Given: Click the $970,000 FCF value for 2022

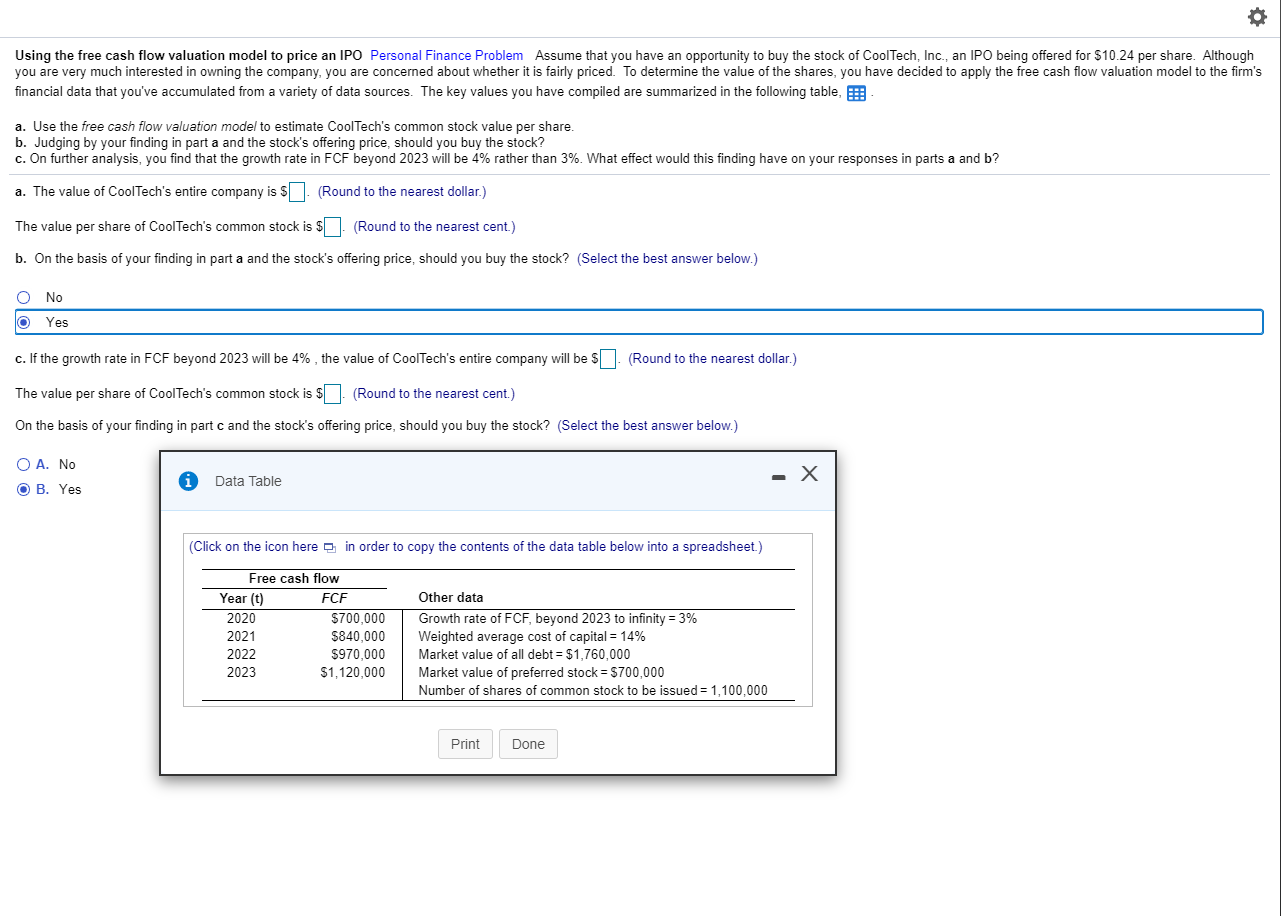Looking at the screenshot, I should 358,654.
